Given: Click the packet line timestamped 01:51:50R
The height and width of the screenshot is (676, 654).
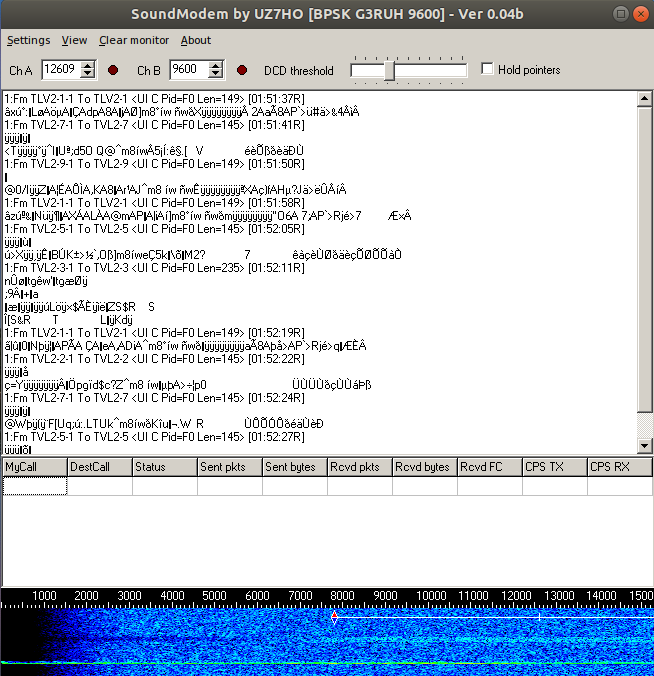Looking at the screenshot, I should click(x=154, y=164).
